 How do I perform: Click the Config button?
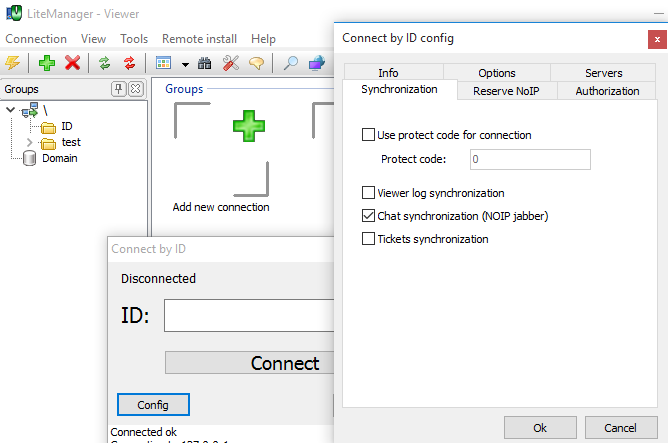click(153, 405)
